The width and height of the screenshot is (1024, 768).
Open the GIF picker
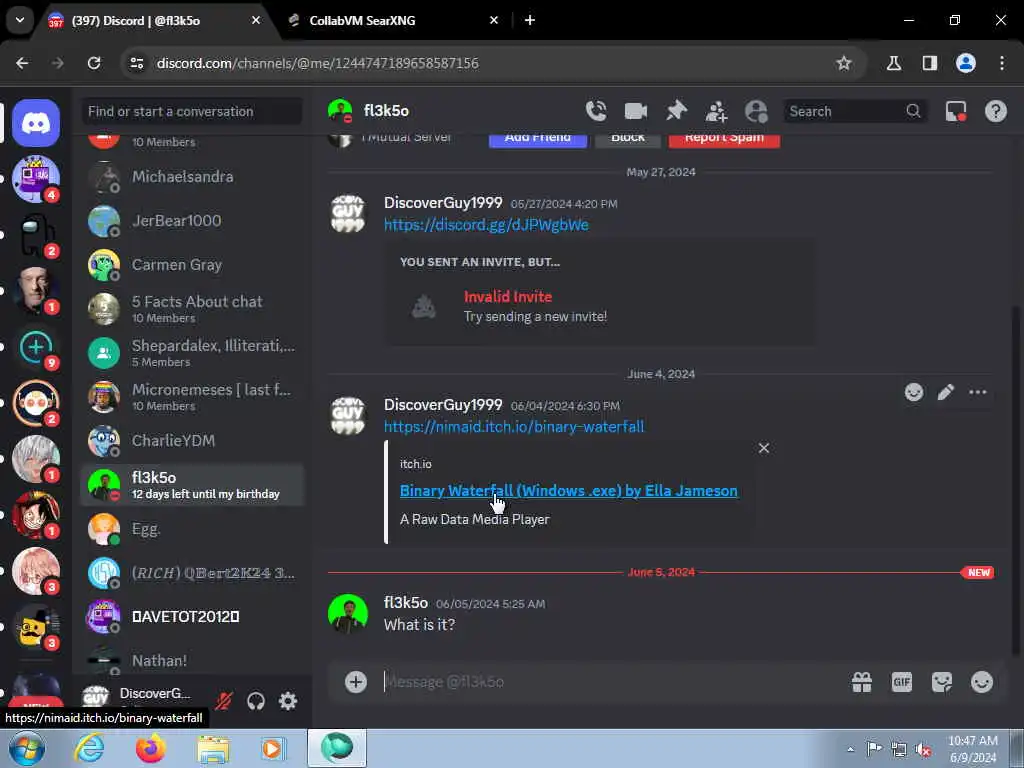tap(901, 682)
